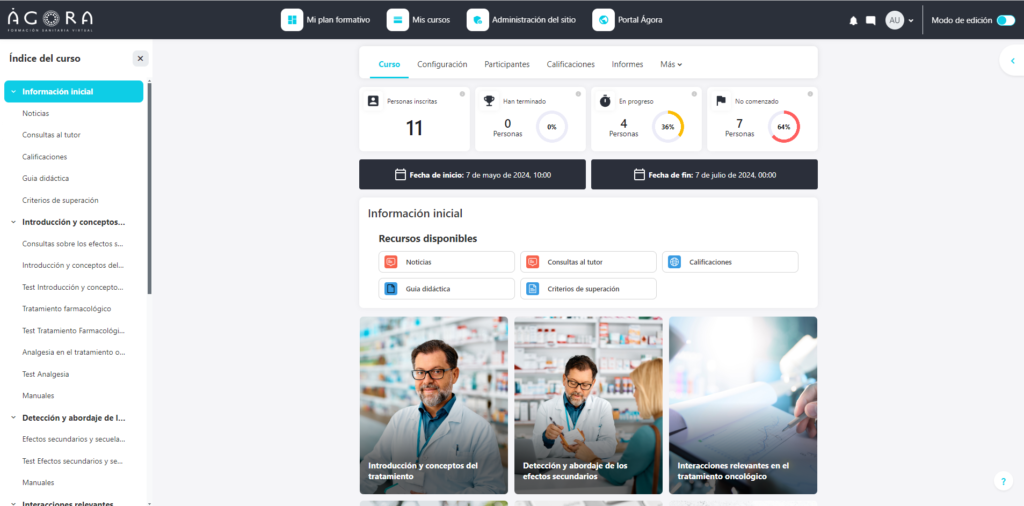The height and width of the screenshot is (506, 1024).
Task: Select Analgesia en el tratamiento index item
Action: pos(74,353)
